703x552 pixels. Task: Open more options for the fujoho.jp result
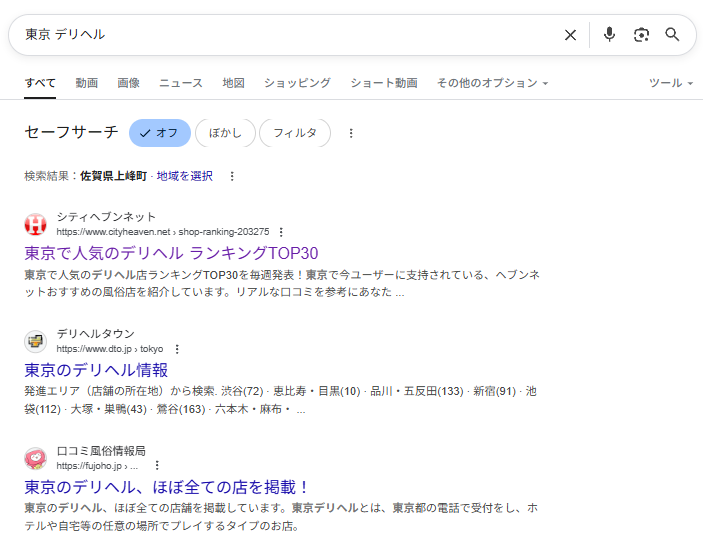(x=156, y=466)
